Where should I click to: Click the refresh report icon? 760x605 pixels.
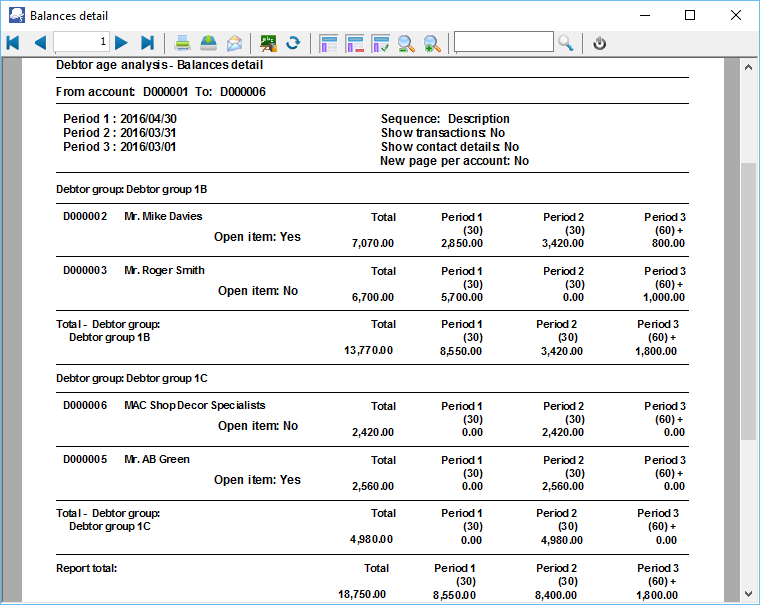tap(293, 43)
